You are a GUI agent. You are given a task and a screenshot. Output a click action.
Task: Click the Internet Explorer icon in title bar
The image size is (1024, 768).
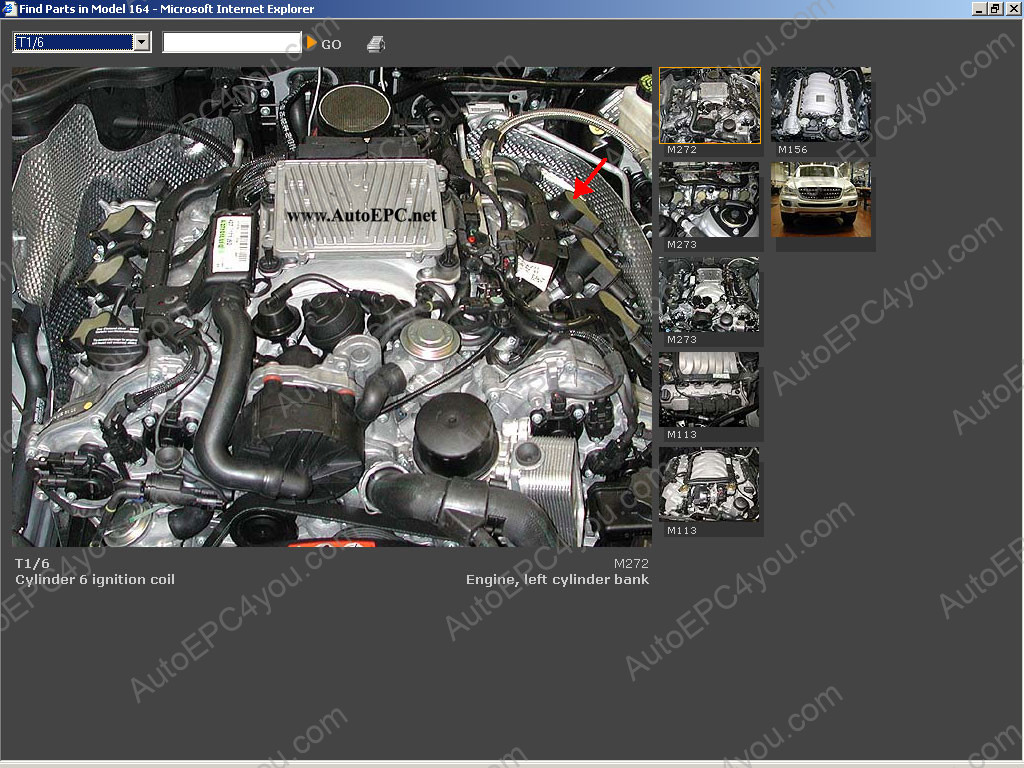(9, 9)
